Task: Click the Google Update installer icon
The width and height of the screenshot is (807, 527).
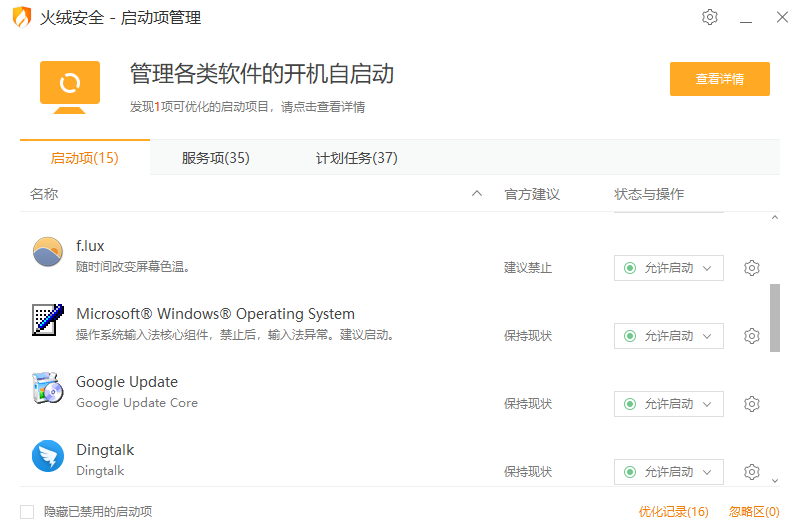Action: [48, 388]
